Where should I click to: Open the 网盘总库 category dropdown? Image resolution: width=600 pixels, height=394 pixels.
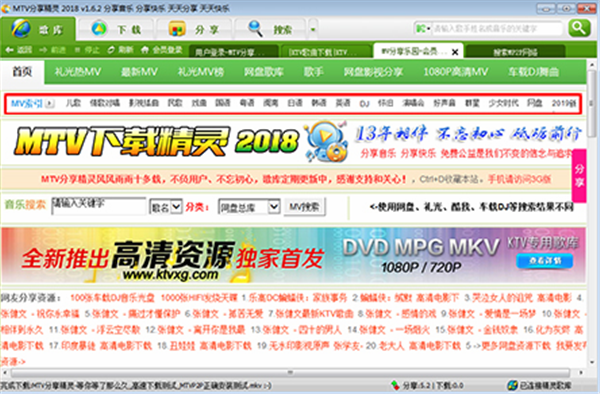click(249, 207)
